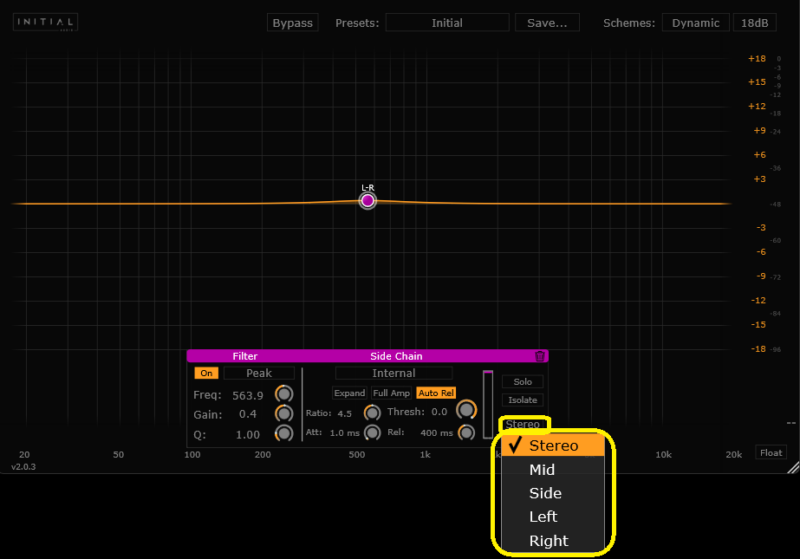Enable the Expand mode toggle
This screenshot has height=559, width=800.
350,393
